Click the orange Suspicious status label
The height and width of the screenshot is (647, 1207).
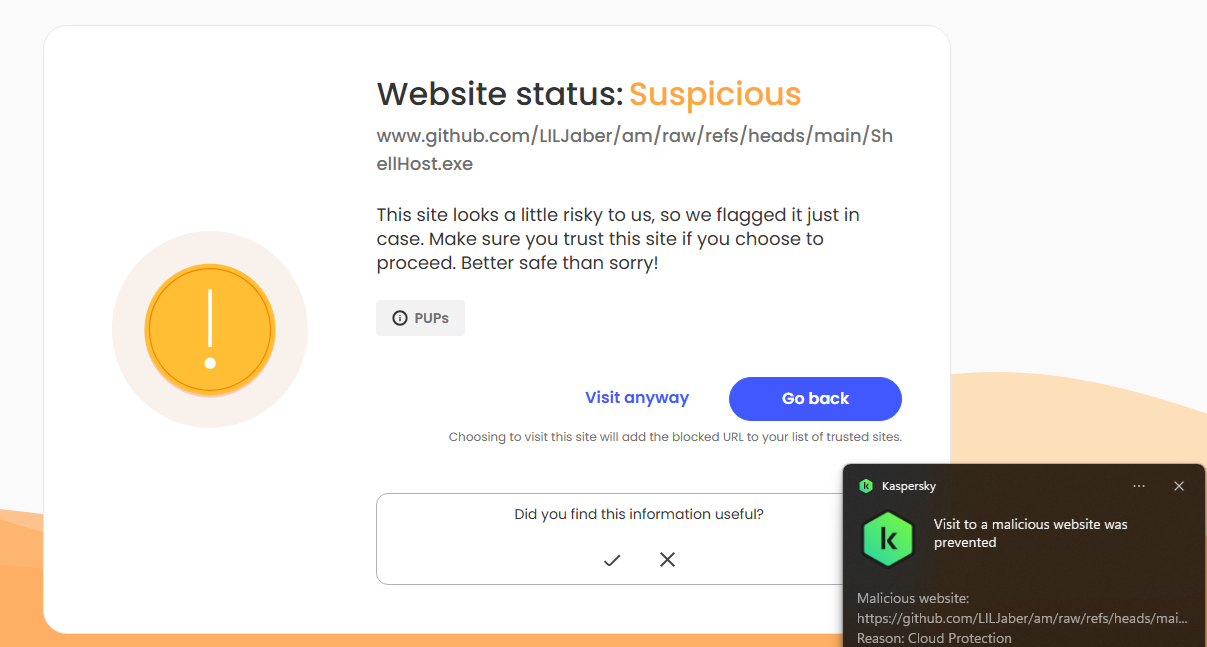[715, 94]
